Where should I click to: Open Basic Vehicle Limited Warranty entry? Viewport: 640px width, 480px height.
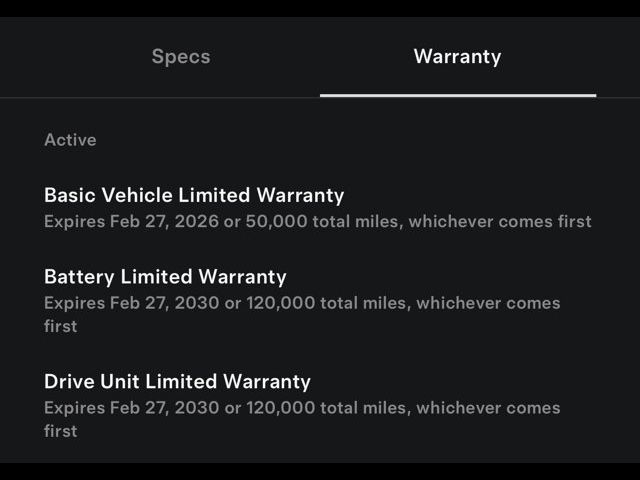click(x=194, y=195)
